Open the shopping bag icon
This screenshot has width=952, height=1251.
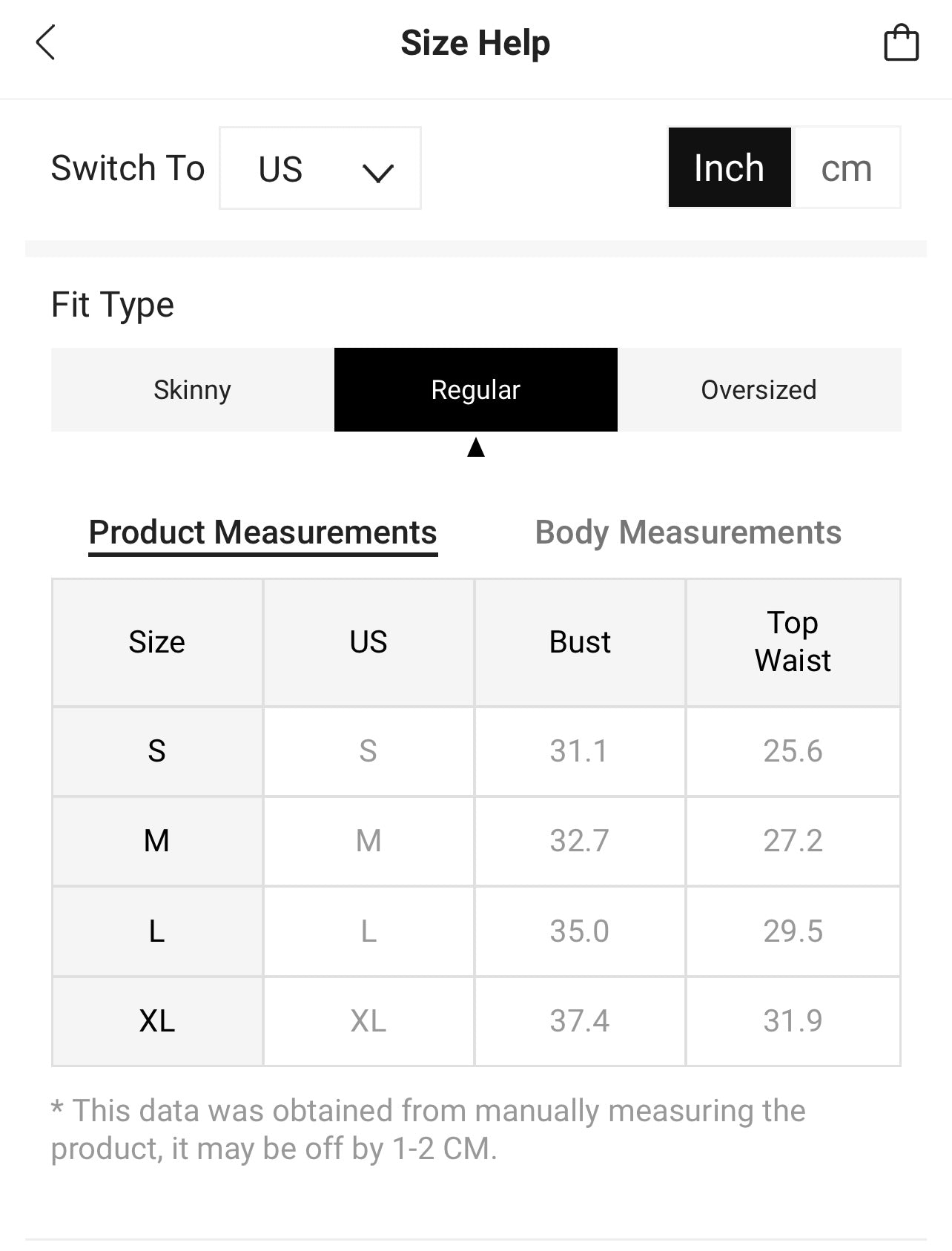pyautogui.click(x=901, y=43)
